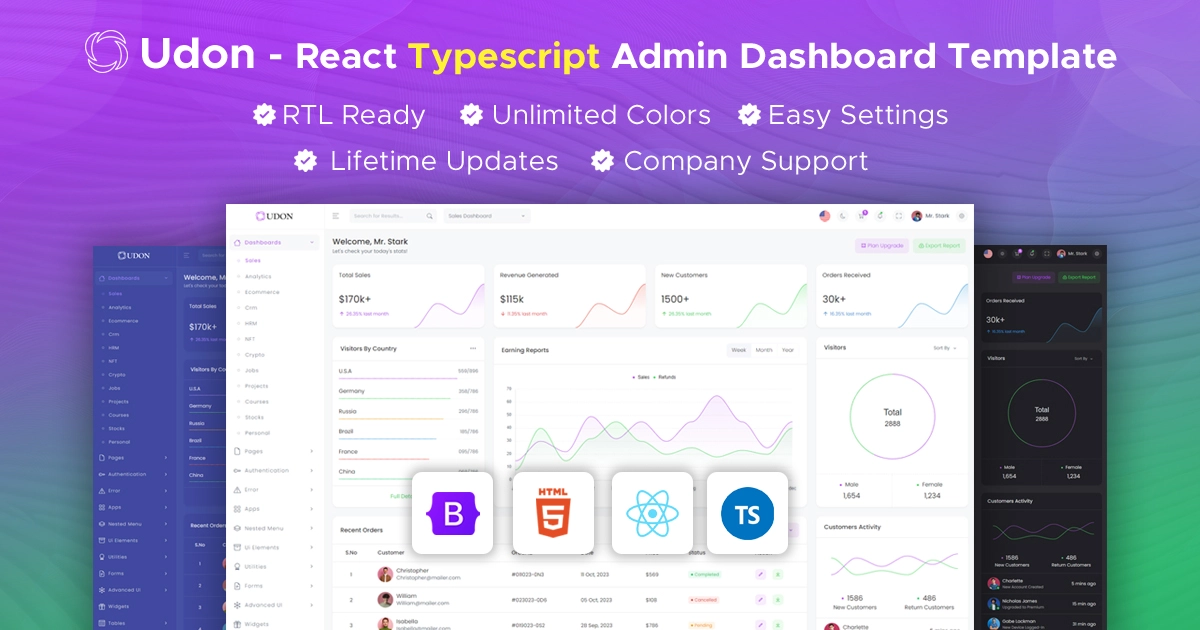Select Ecommerce in the light sidebar
The height and width of the screenshot is (630, 1200).
[262, 292]
